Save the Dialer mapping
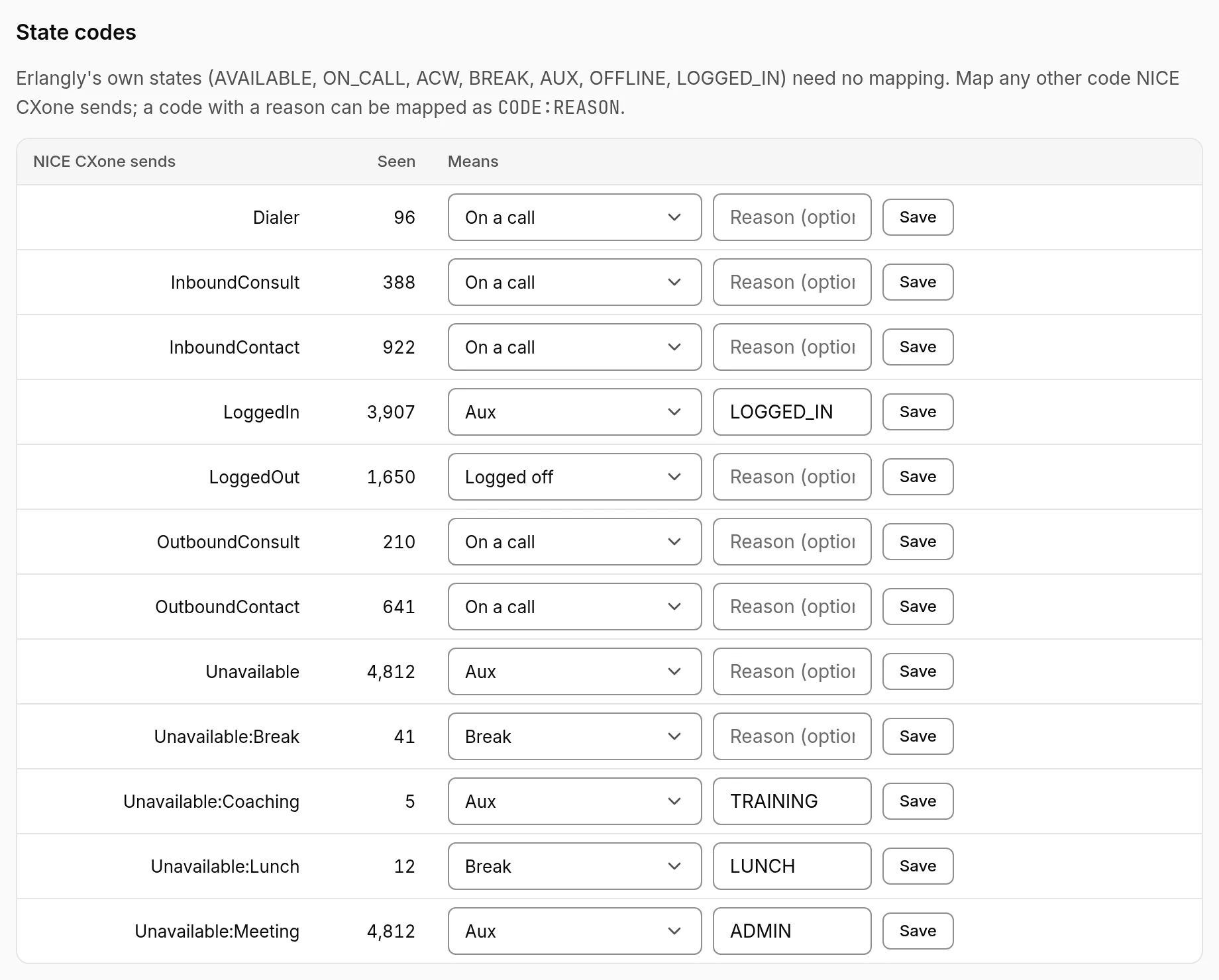 tap(918, 217)
